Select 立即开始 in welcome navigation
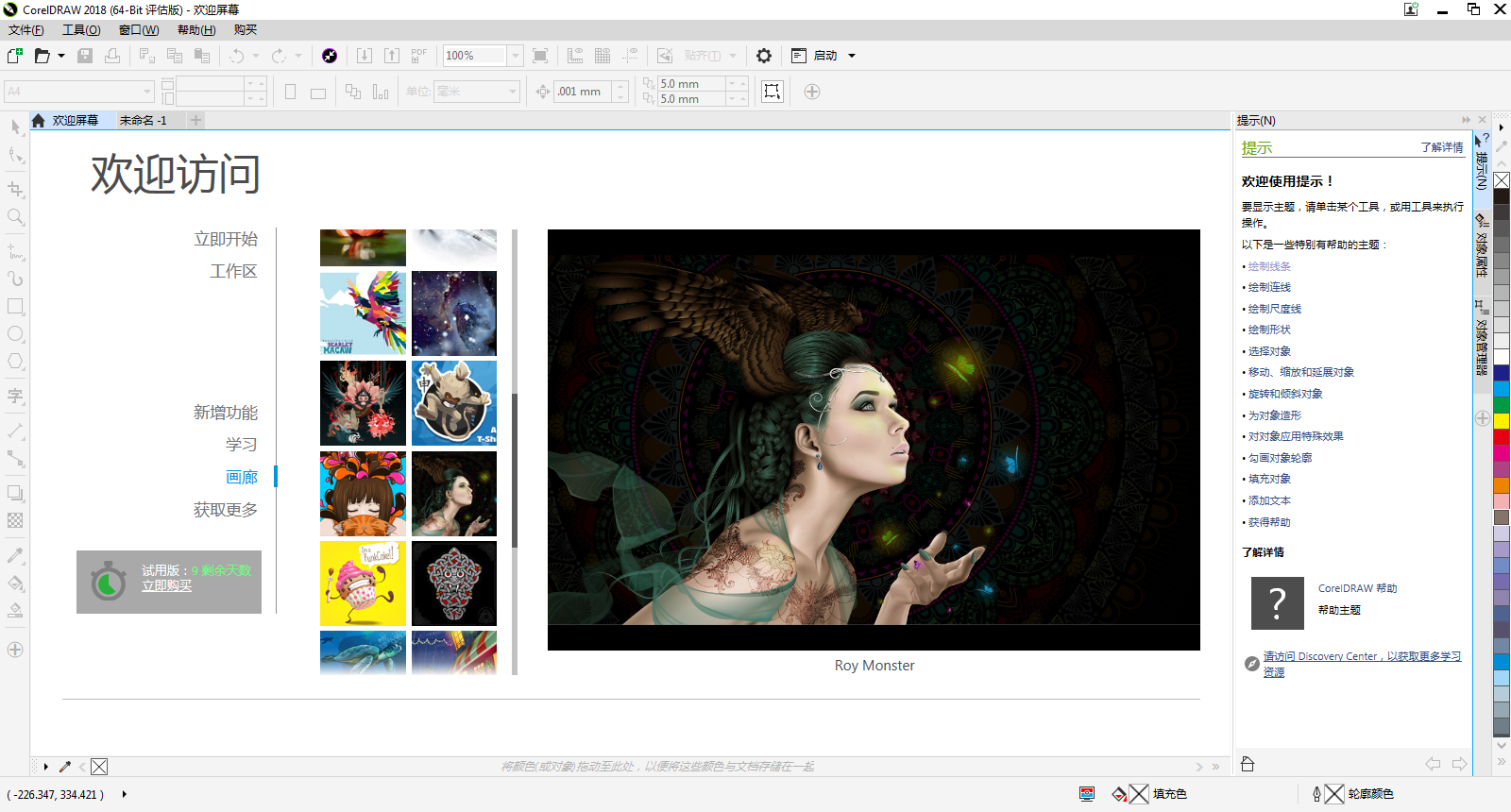The image size is (1511, 812). (x=226, y=239)
